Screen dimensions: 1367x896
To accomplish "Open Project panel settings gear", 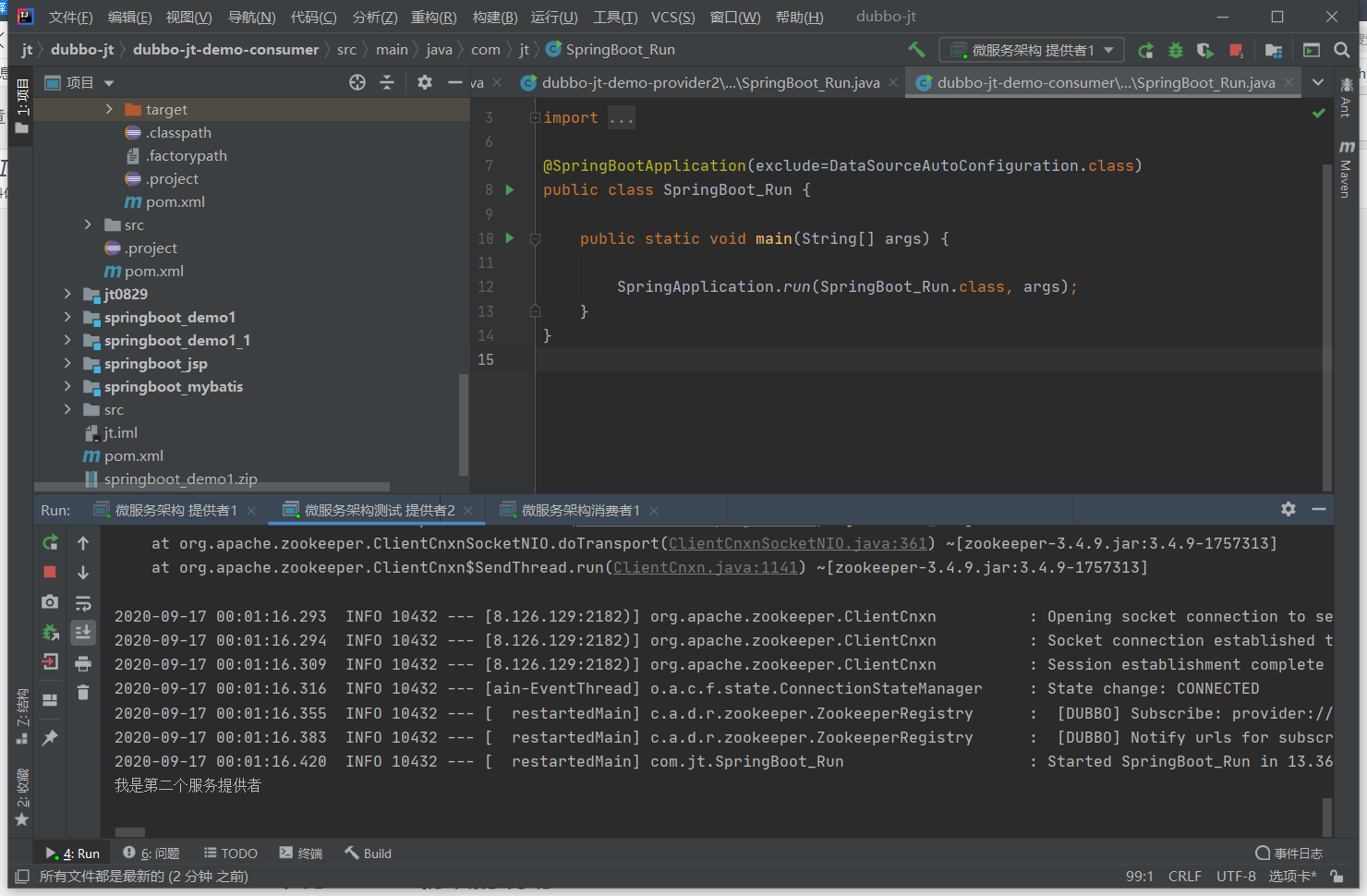I will [424, 82].
